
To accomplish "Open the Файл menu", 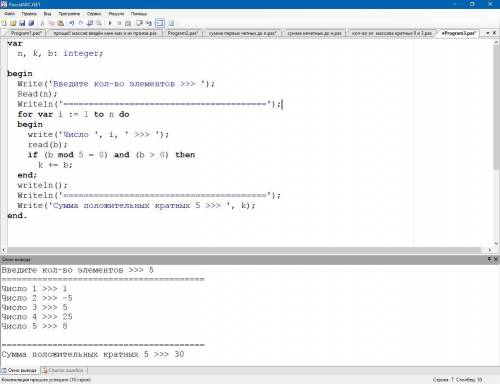I will tap(9, 14).
